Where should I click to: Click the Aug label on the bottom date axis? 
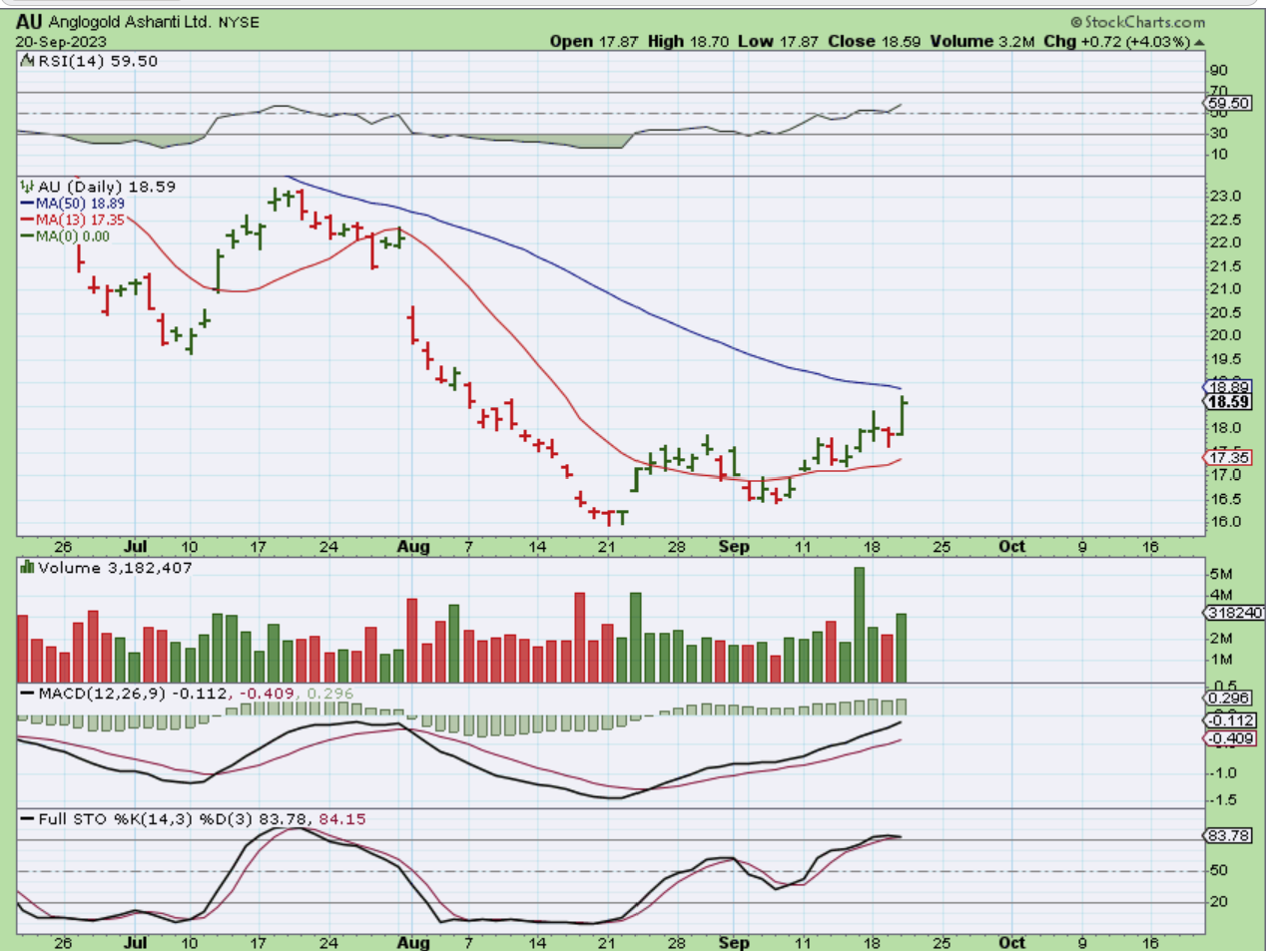coord(413,943)
